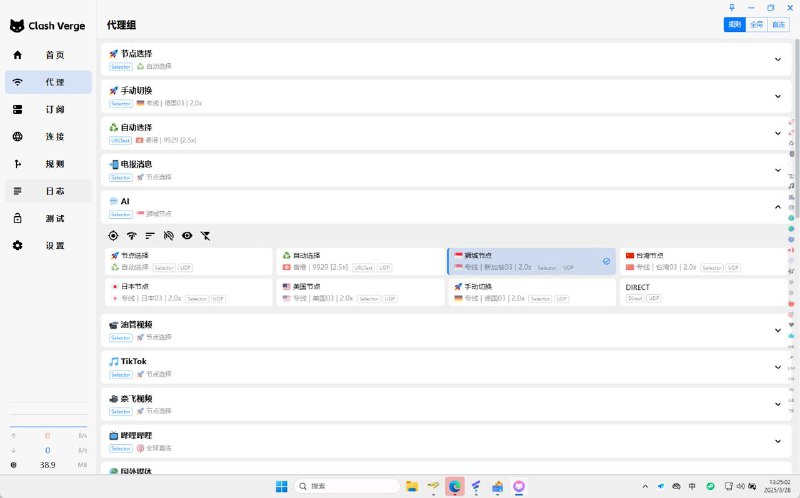Collapse the AI proxy group

coord(777,207)
